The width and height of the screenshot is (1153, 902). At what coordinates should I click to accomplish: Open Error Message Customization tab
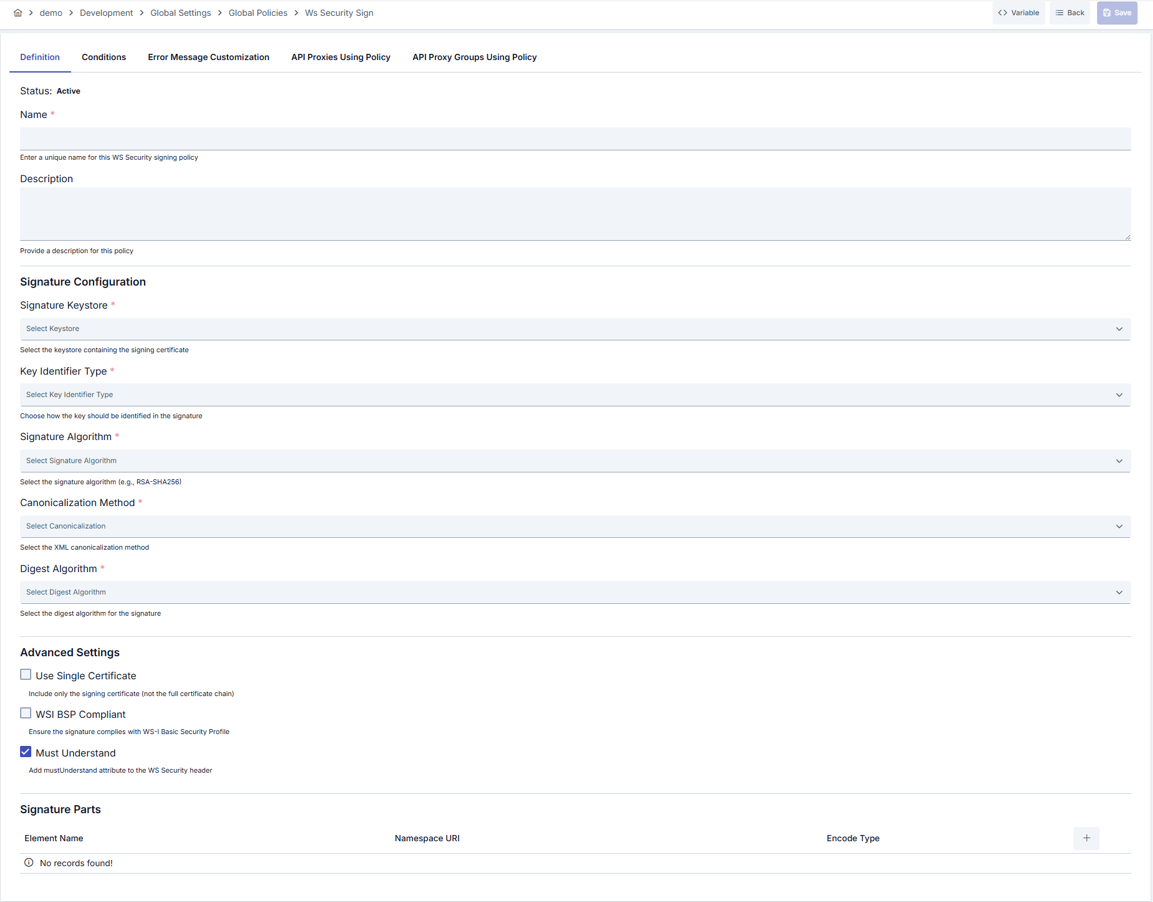208,57
